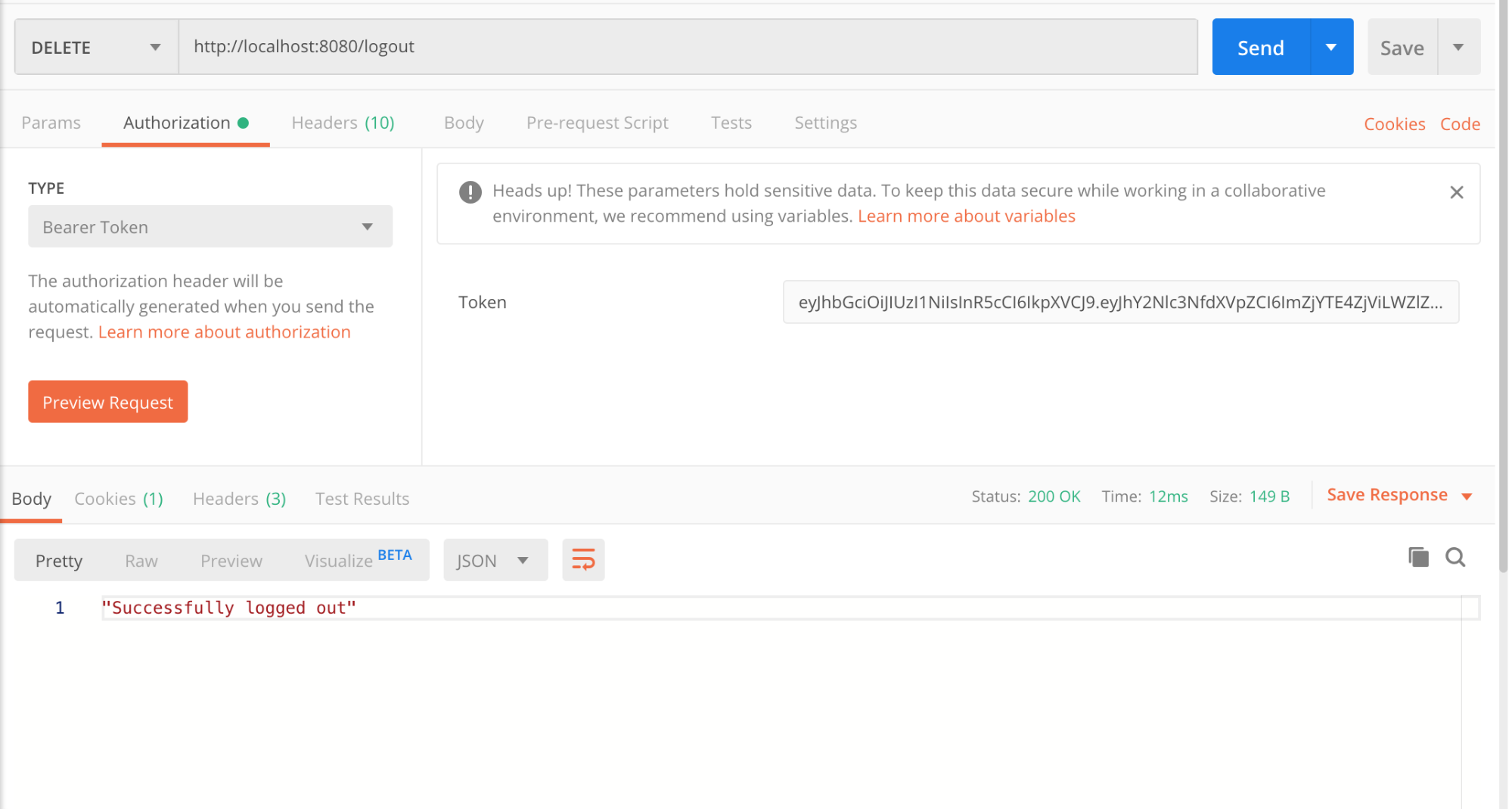1512x809 pixels.
Task: Dismiss the sensitive data warning banner
Action: tap(1456, 191)
